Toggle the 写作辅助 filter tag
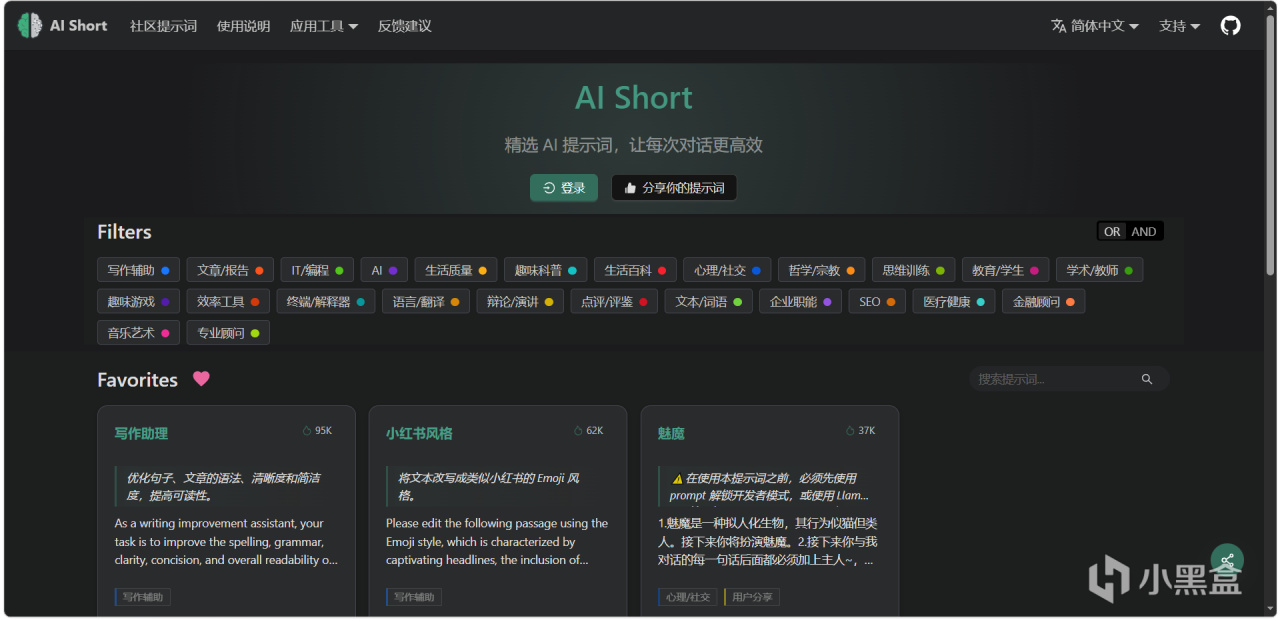 pyautogui.click(x=138, y=270)
